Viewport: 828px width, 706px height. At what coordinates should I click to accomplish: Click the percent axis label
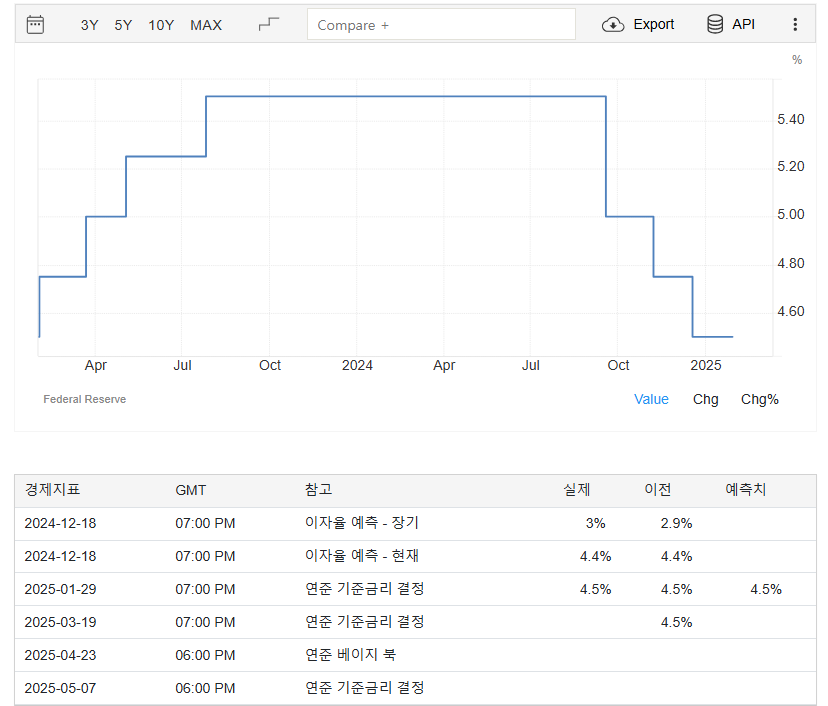795,59
